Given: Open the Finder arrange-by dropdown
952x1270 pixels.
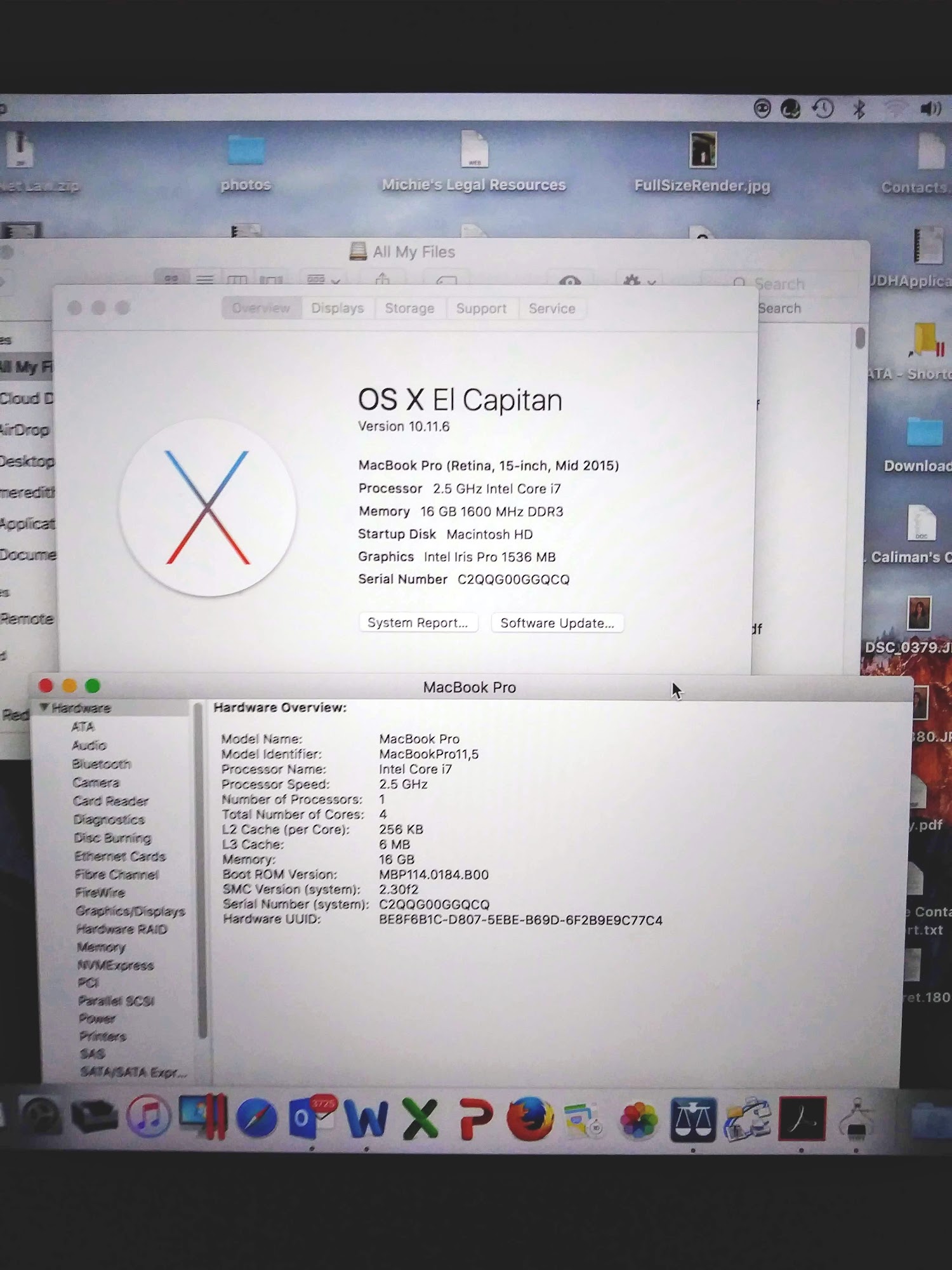Looking at the screenshot, I should click(323, 279).
